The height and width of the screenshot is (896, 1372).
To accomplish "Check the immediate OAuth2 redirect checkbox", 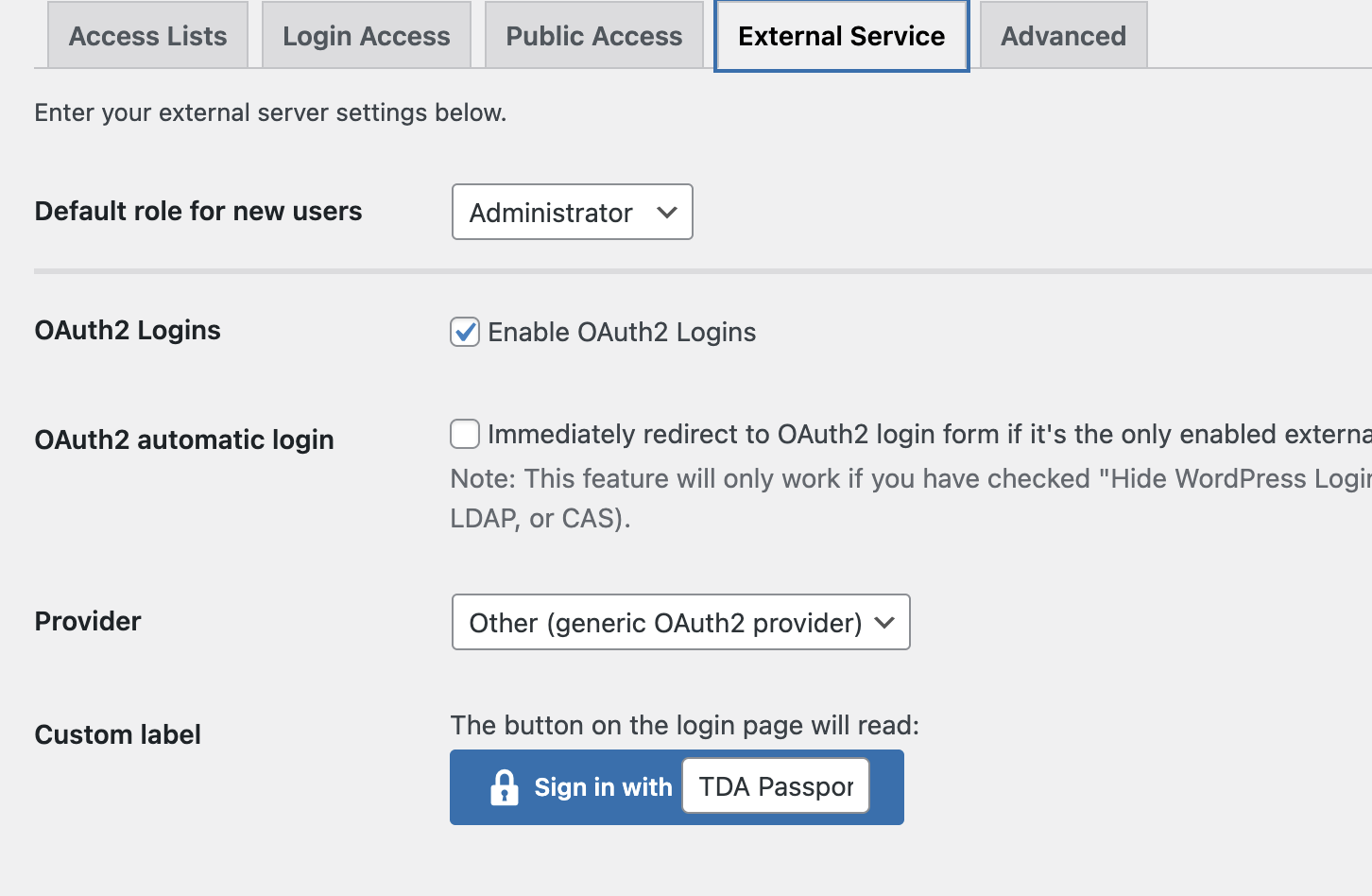I will pyautogui.click(x=465, y=434).
